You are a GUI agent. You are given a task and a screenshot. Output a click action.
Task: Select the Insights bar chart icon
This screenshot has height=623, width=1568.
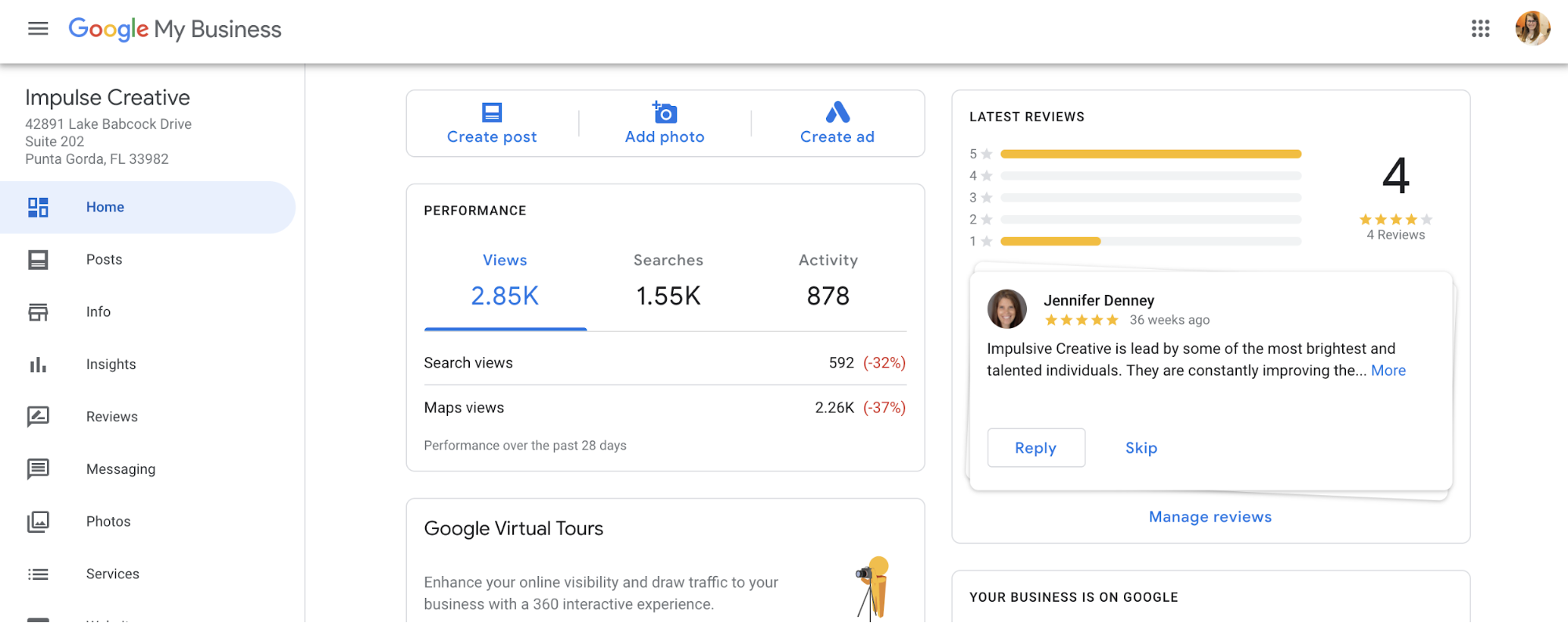pyautogui.click(x=38, y=364)
